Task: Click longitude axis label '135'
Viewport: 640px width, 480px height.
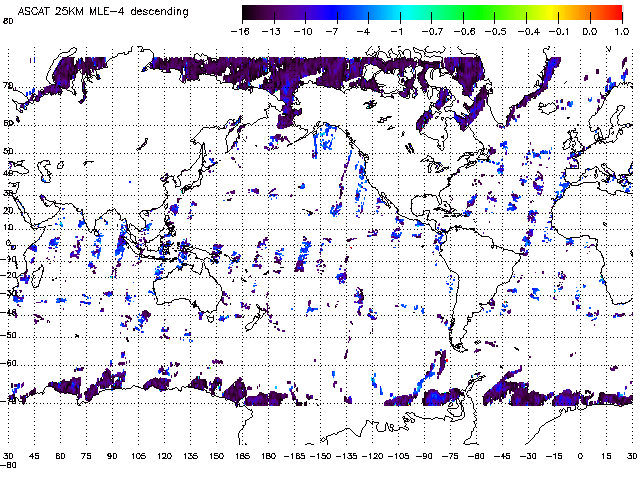Action: (191, 456)
